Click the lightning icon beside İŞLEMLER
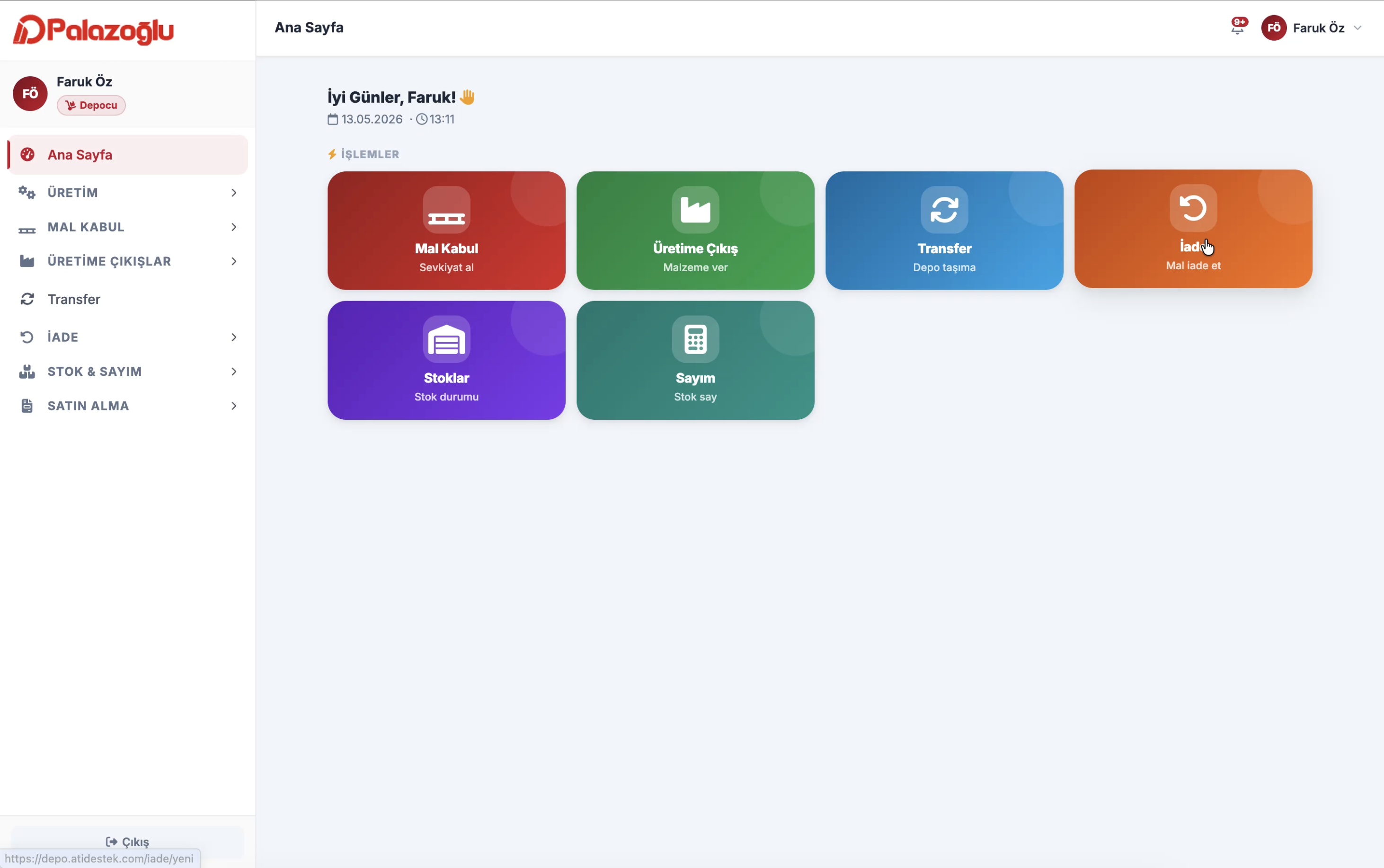The height and width of the screenshot is (868, 1384). coord(332,154)
